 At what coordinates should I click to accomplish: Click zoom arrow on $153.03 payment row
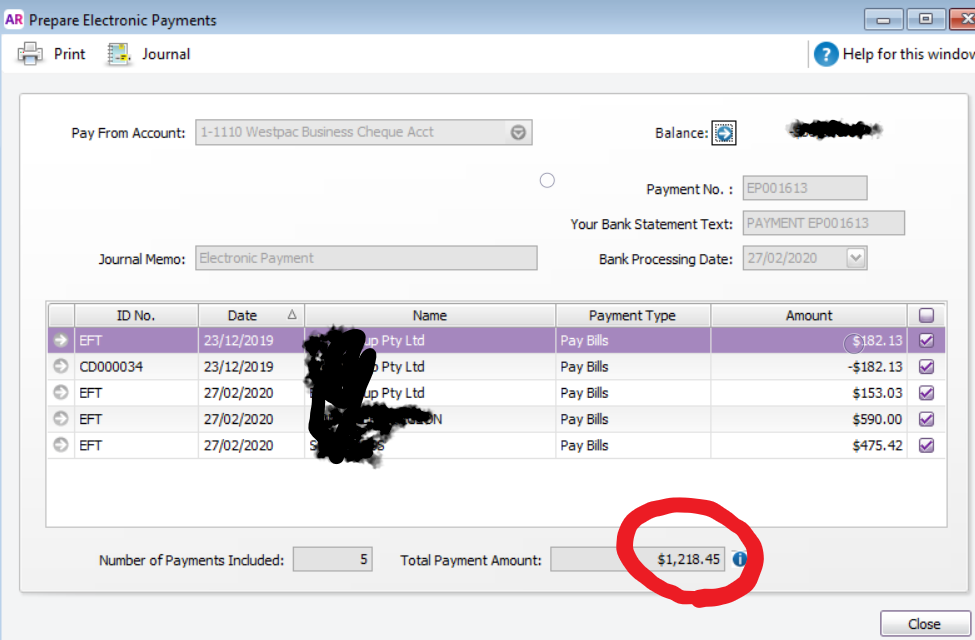coord(61,393)
